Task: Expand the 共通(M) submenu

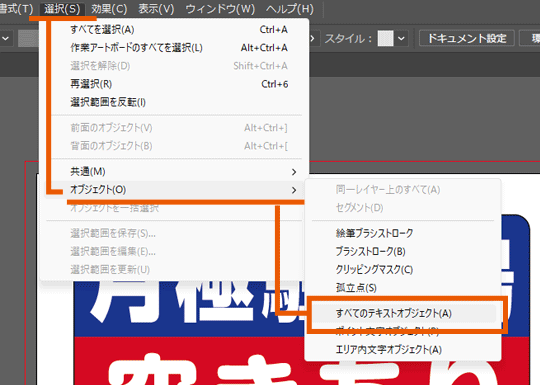Action: (174, 171)
